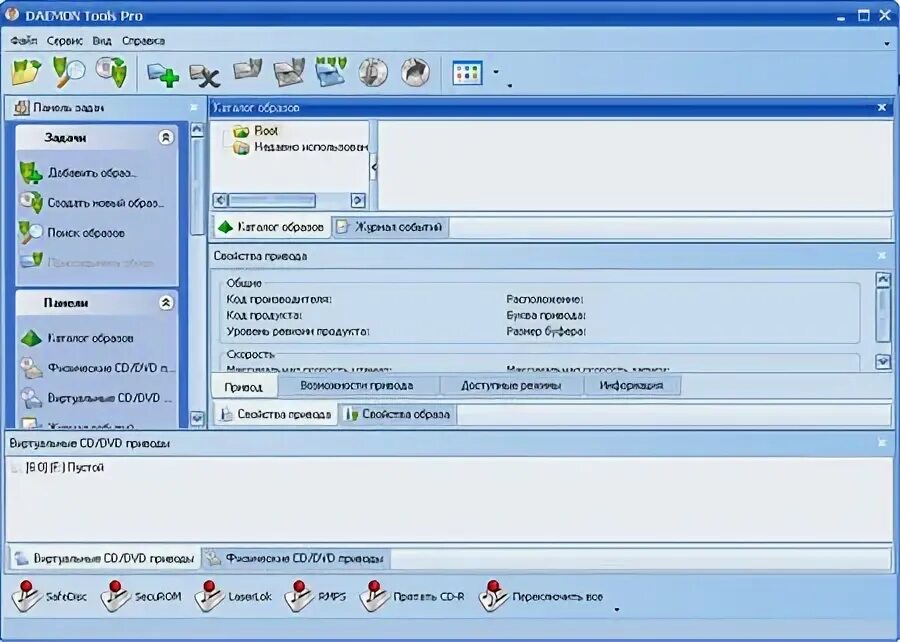
Task: Click the Remove Virtual Drive X icon
Action: 205,75
